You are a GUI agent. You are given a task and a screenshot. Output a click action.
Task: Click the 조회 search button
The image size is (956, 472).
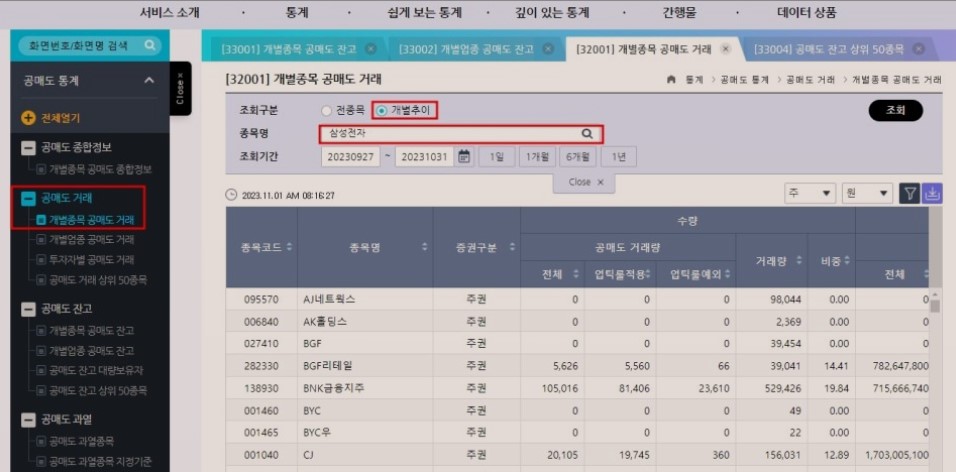[896, 110]
